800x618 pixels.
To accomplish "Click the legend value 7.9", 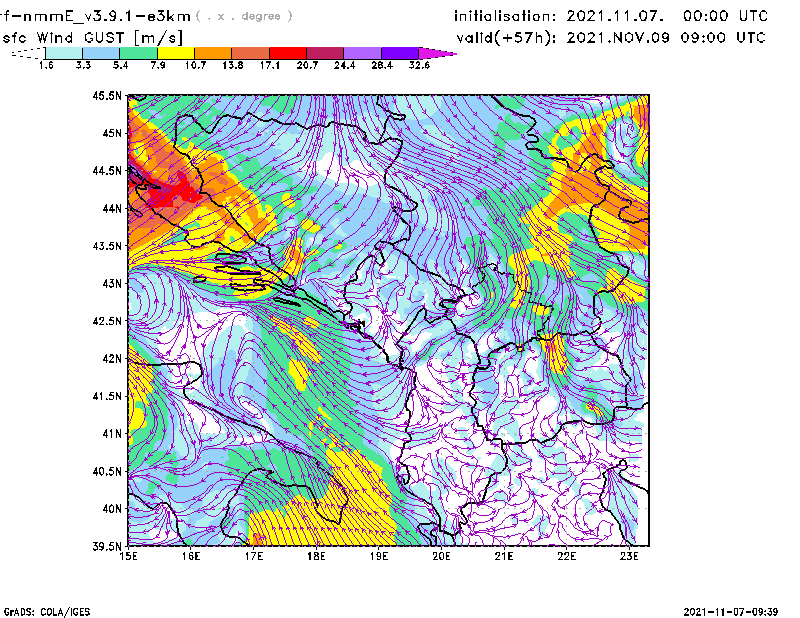I will [158, 65].
